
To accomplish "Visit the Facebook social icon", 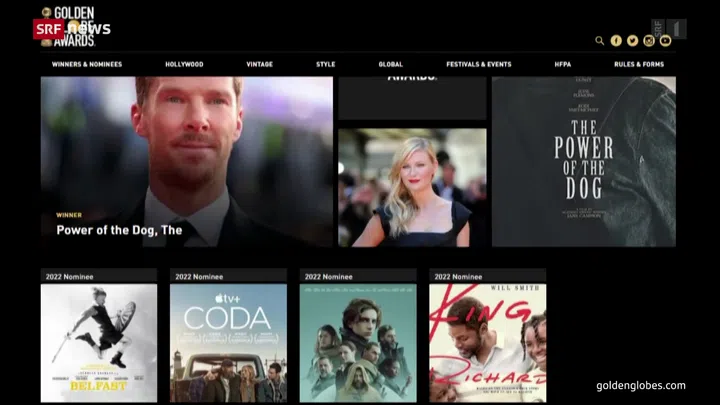I will [616, 41].
